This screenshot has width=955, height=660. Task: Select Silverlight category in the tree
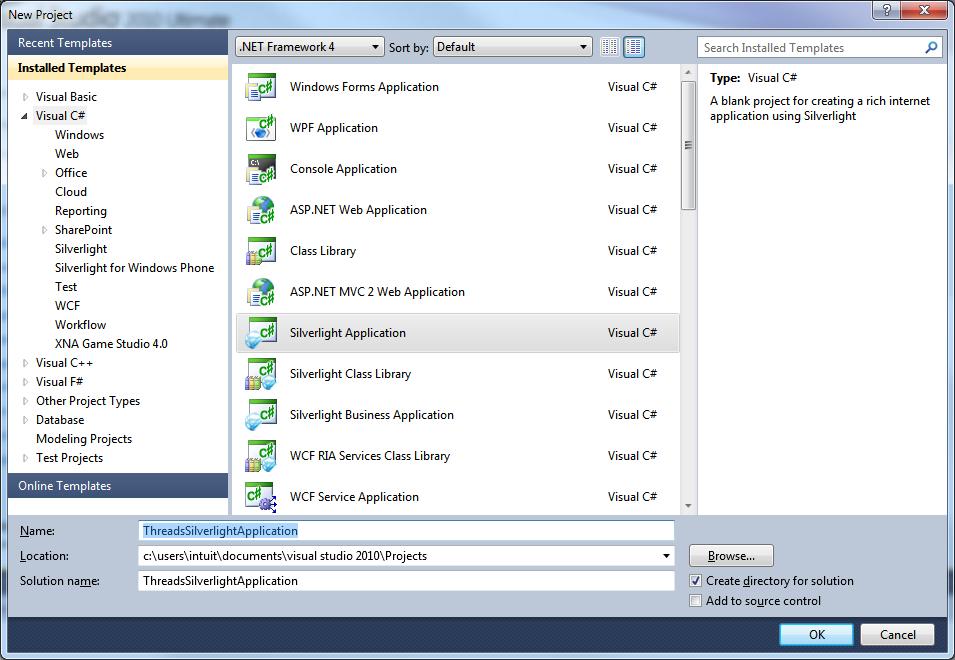pos(81,249)
